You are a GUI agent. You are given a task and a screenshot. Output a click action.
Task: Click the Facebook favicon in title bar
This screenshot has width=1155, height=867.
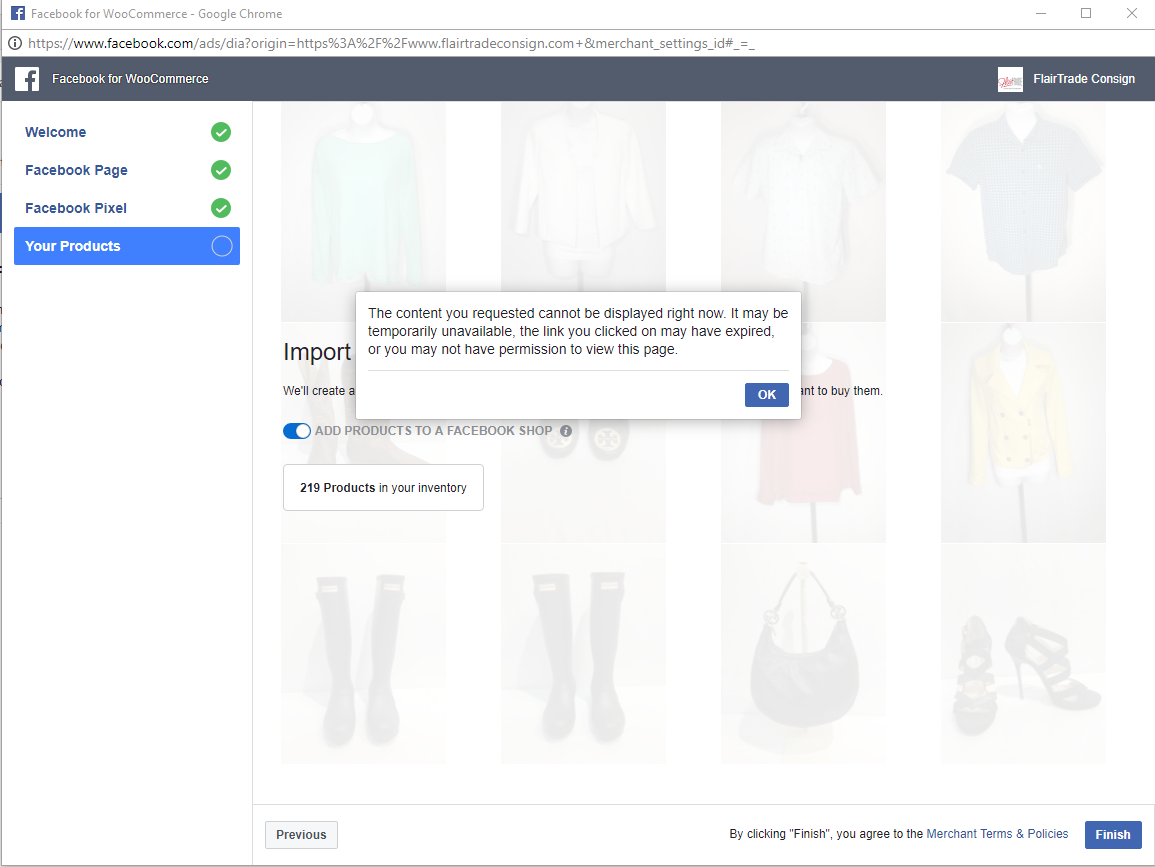tap(18, 13)
